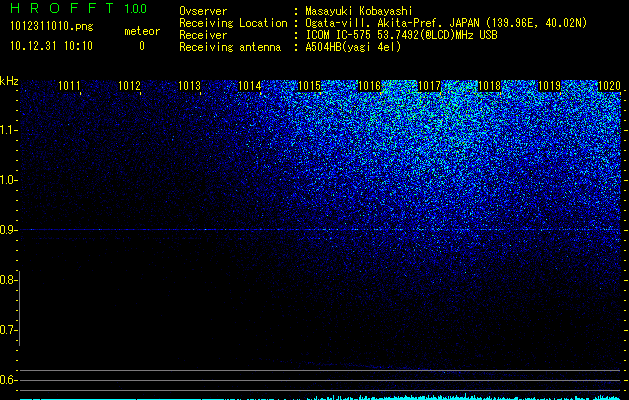Image resolution: width=629 pixels, height=400 pixels.
Task: Click the cyan signal level graph at bottom
Action: [320, 397]
